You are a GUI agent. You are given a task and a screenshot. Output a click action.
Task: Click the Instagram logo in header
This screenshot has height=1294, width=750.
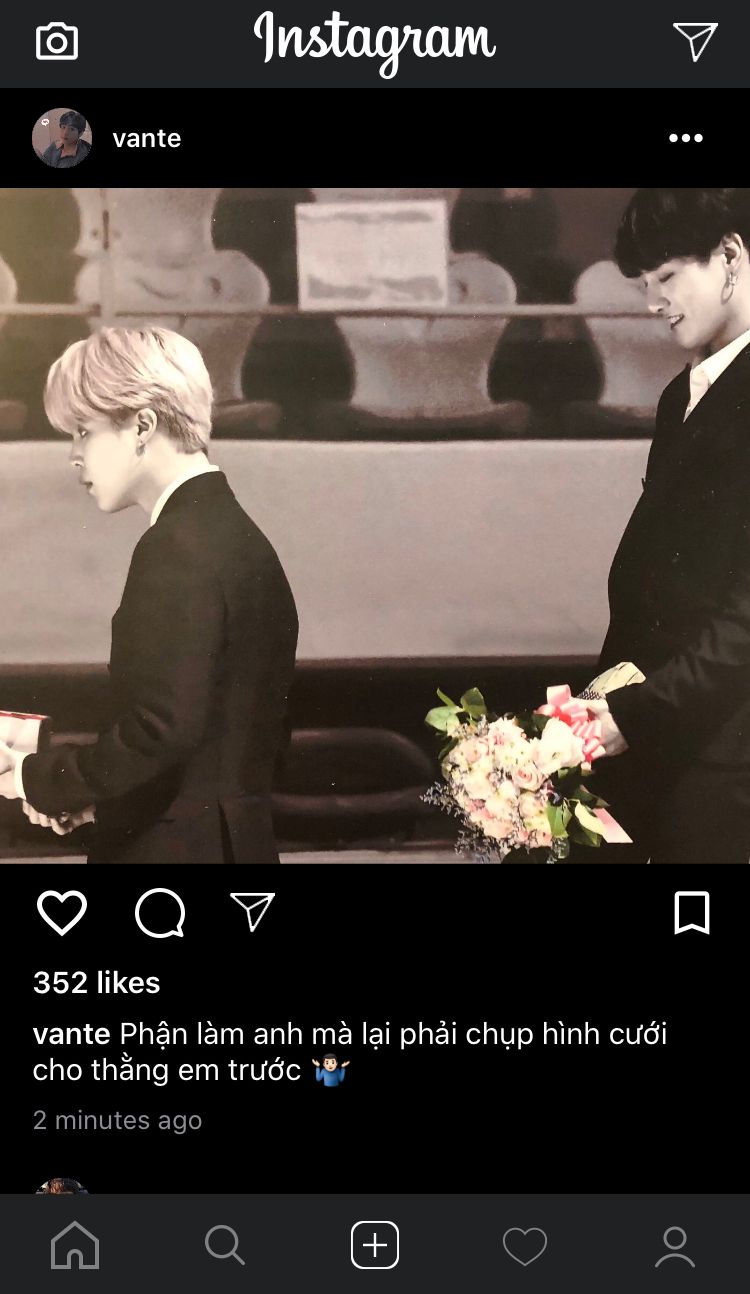pyautogui.click(x=375, y=42)
